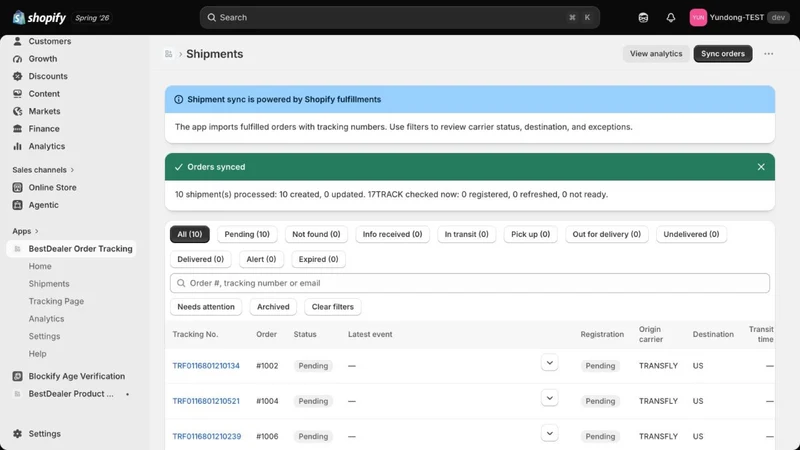Open the sidekick assistant icon in top bar
The height and width of the screenshot is (450, 800).
pos(643,17)
